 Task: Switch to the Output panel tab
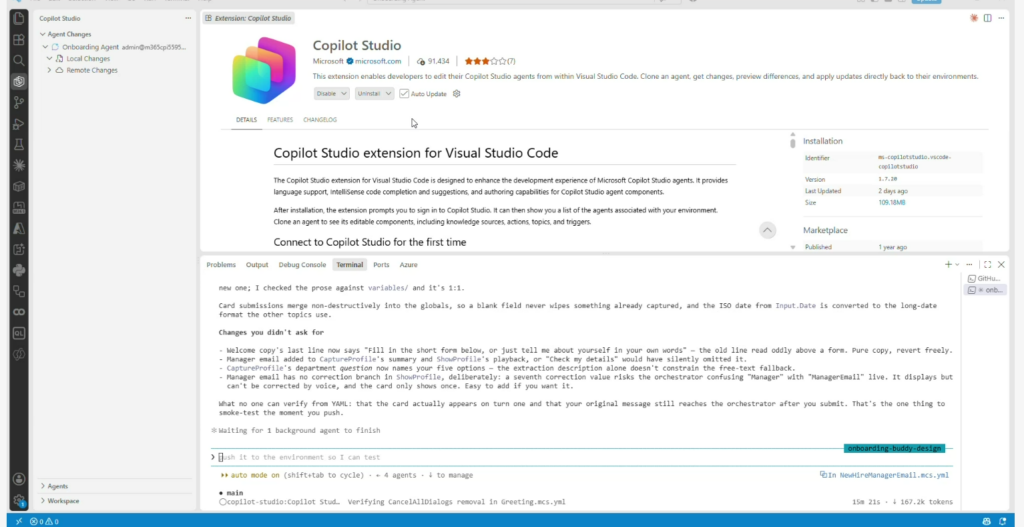[x=257, y=264]
